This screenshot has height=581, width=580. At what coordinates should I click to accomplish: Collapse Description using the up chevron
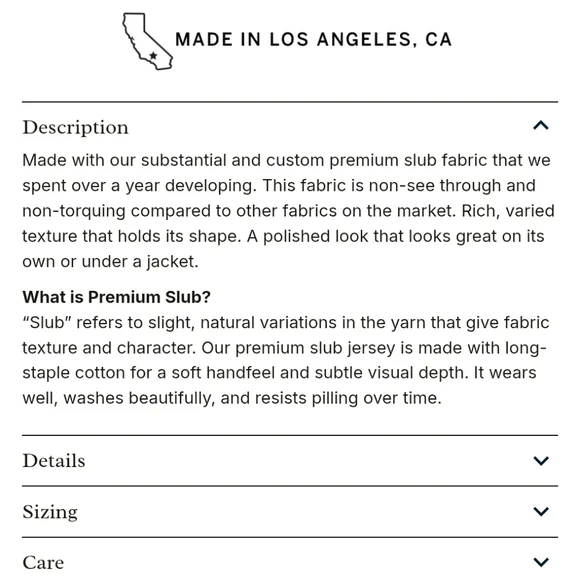point(541,126)
